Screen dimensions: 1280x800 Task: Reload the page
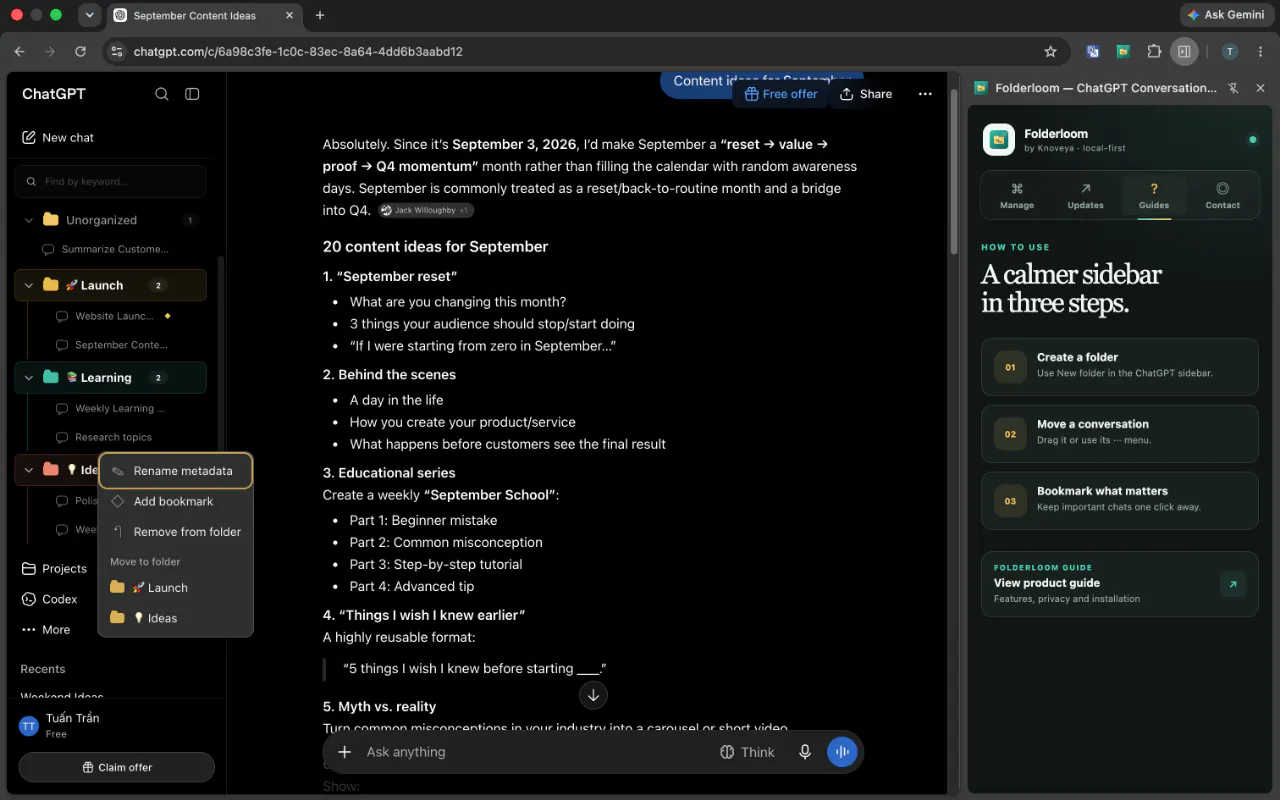[x=80, y=51]
